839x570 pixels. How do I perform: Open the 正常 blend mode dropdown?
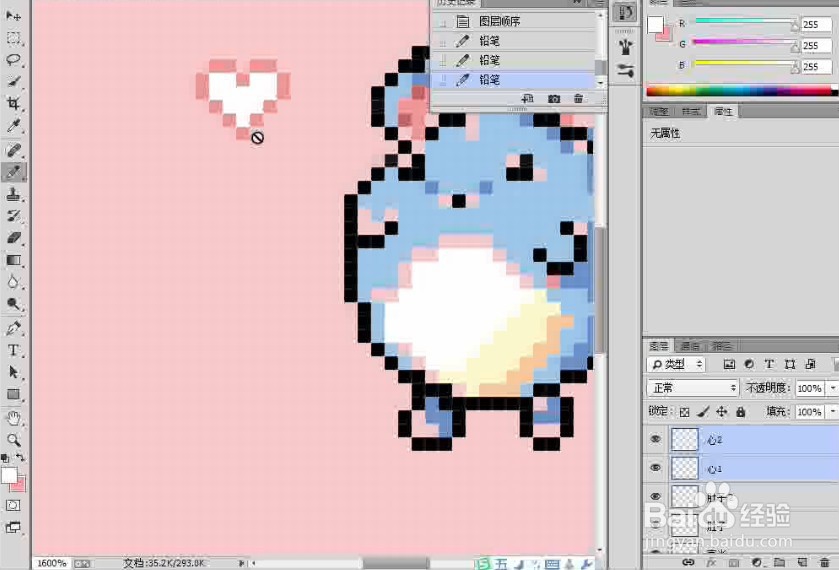pyautogui.click(x=693, y=387)
